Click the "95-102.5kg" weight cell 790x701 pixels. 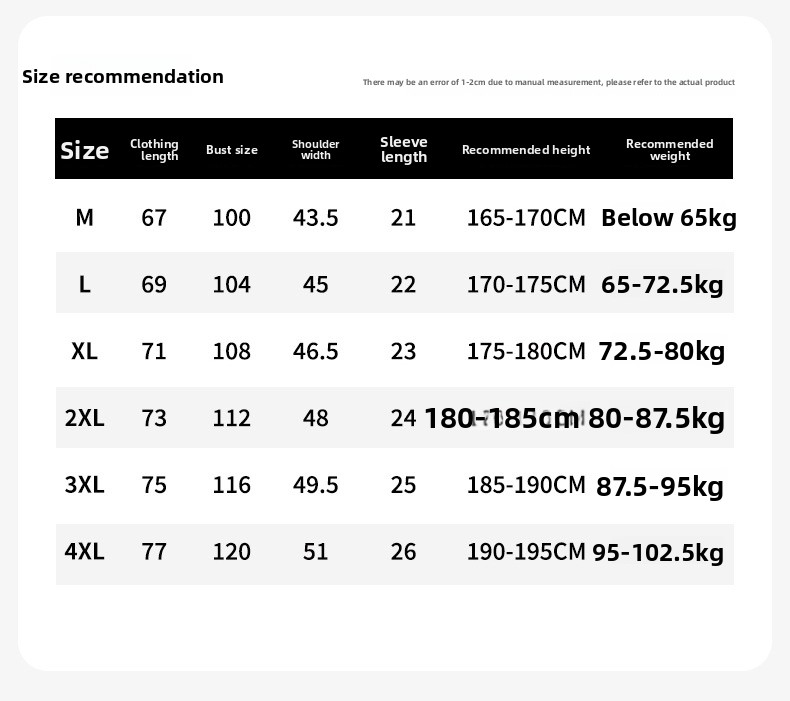[x=658, y=552]
